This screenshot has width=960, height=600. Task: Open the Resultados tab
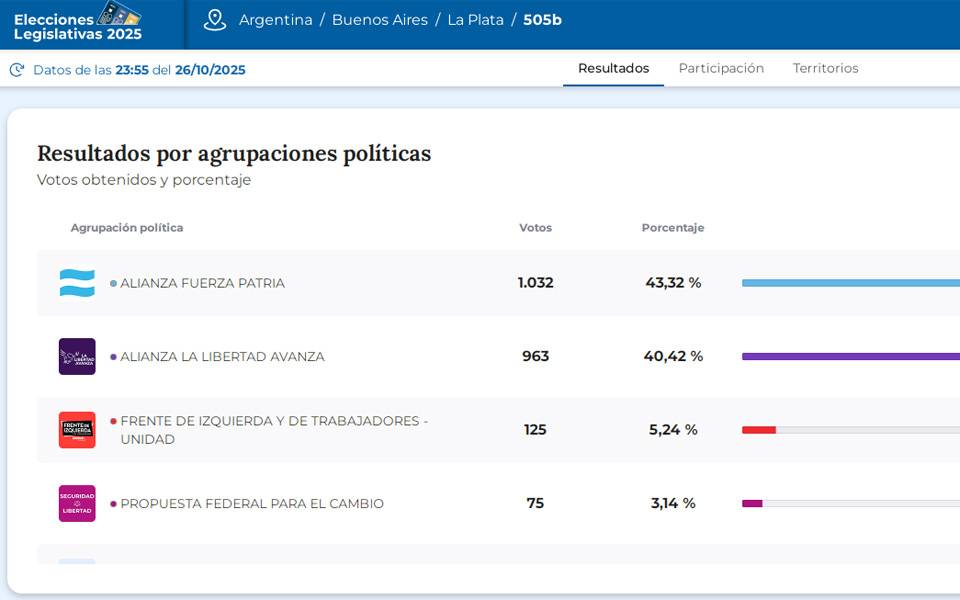point(613,68)
